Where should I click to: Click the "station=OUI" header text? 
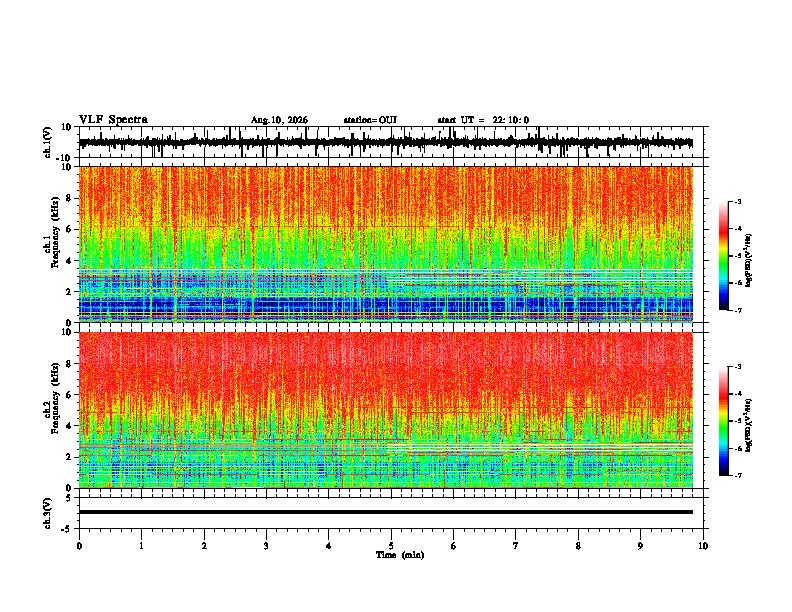(370, 120)
